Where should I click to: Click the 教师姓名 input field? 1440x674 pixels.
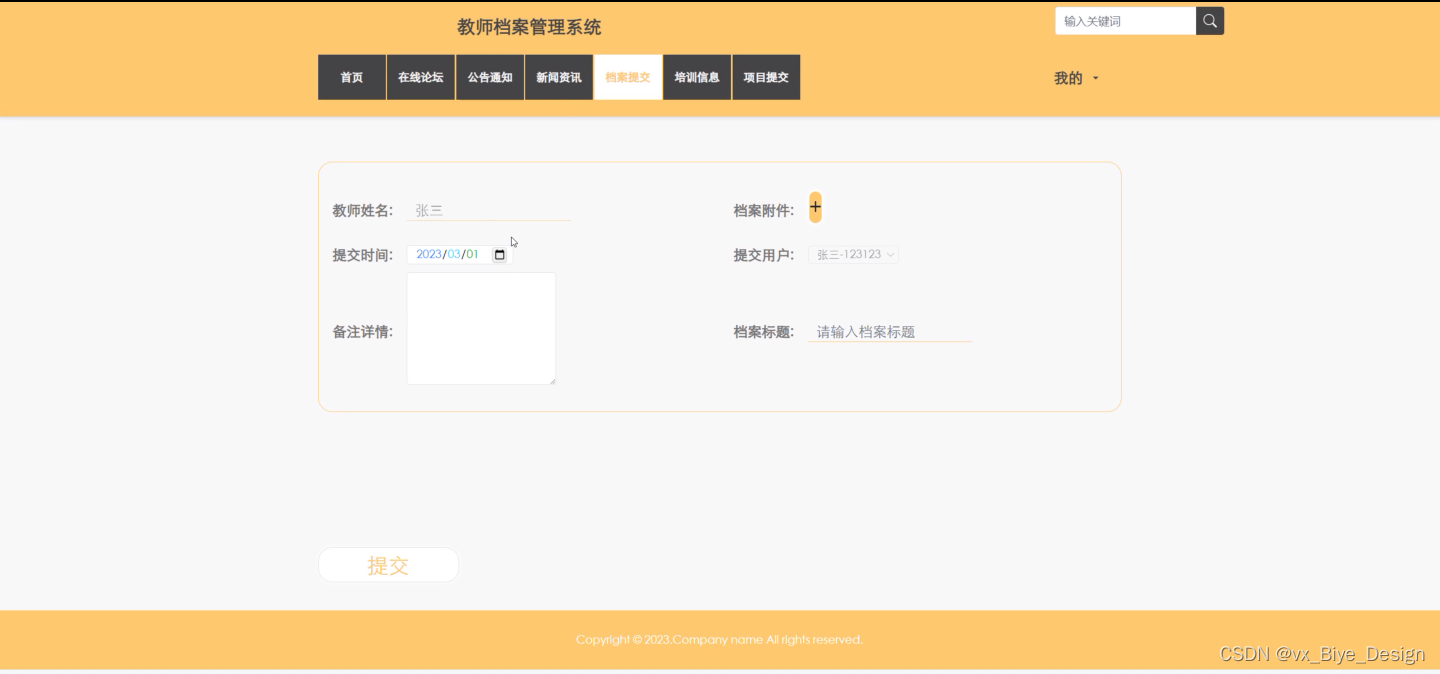coord(489,210)
